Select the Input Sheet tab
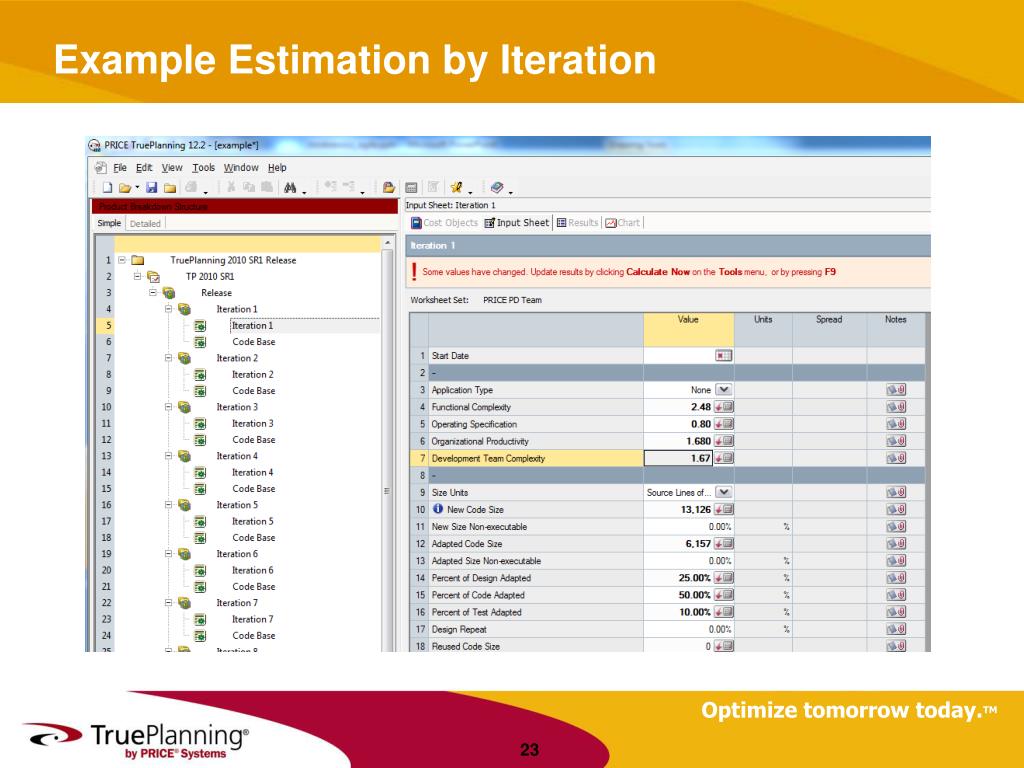 [x=517, y=223]
